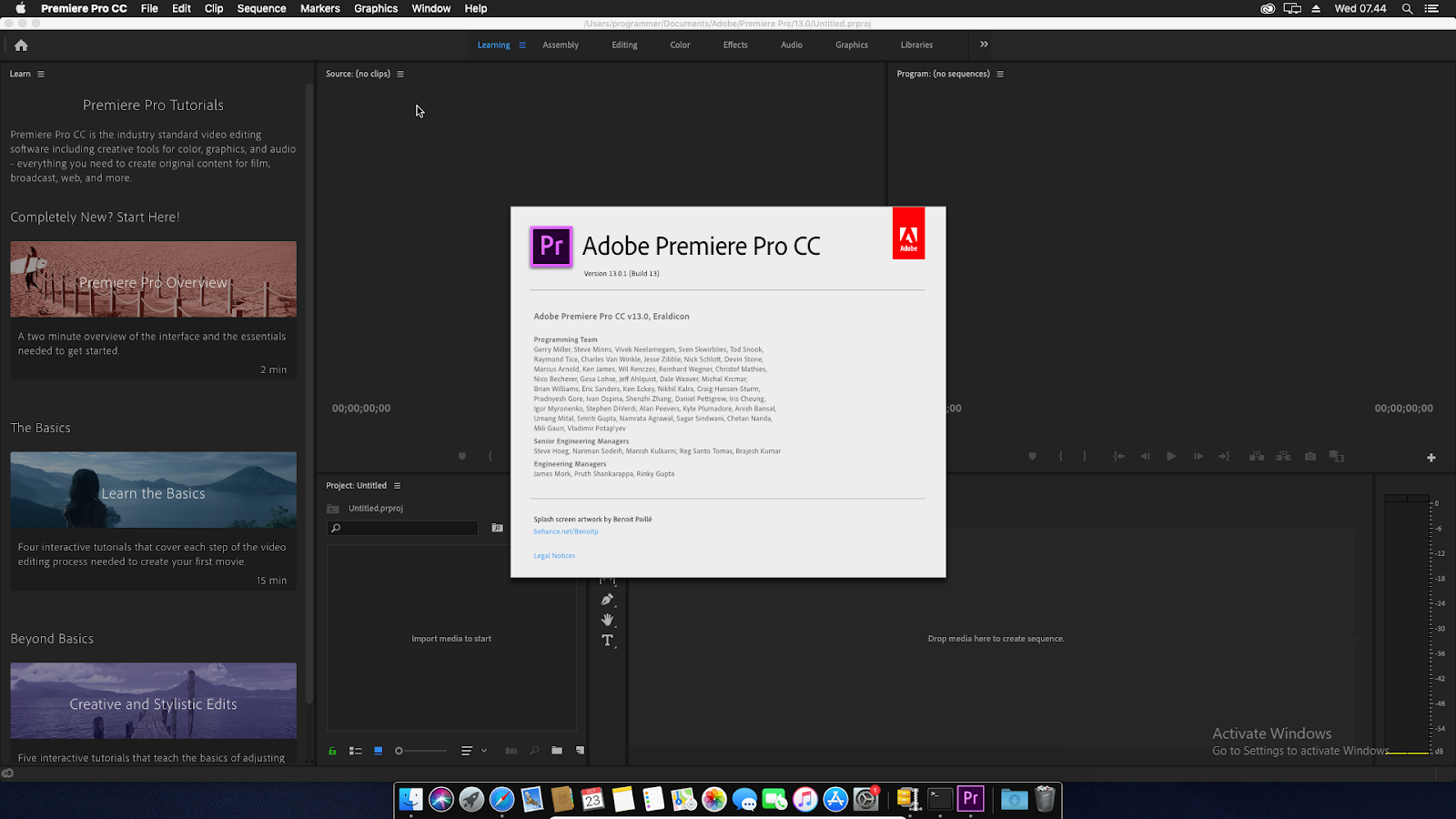The image size is (1456, 819).
Task: Click the Spotlight search icon in menu bar
Action: pyautogui.click(x=1407, y=8)
